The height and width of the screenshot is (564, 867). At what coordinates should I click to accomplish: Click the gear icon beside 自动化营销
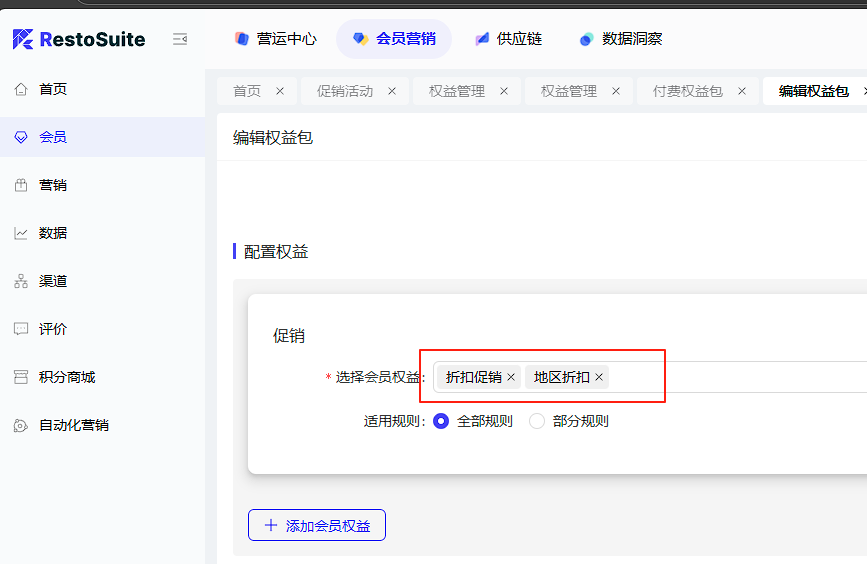coord(21,425)
